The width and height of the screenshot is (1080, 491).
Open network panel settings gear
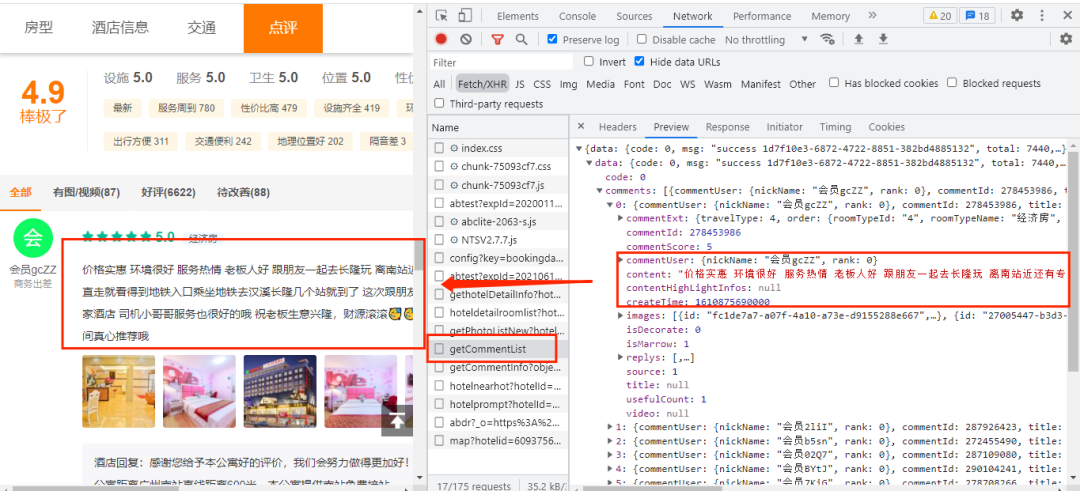click(1066, 39)
